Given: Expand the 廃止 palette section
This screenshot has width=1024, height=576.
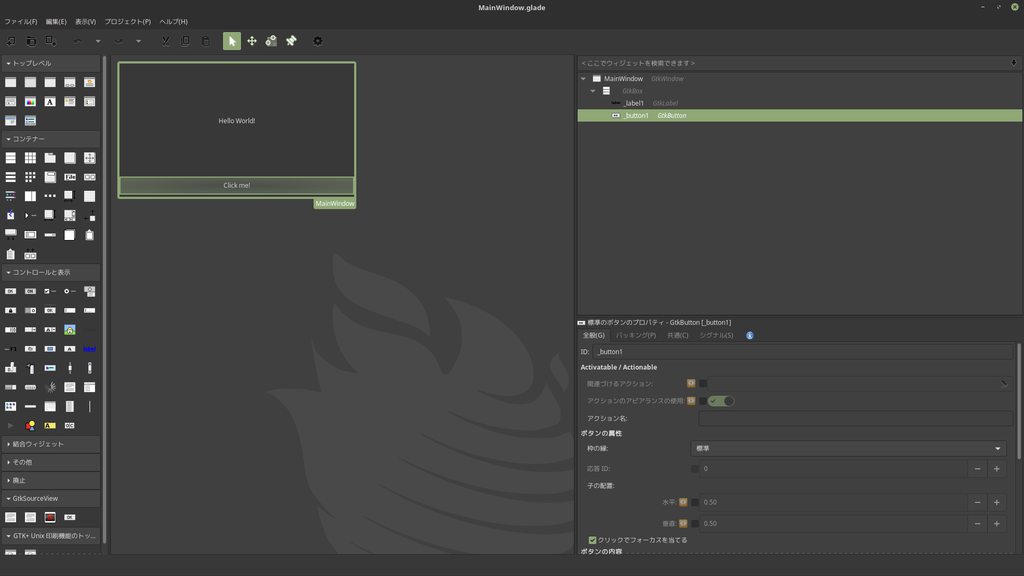Looking at the screenshot, I should (51, 481).
